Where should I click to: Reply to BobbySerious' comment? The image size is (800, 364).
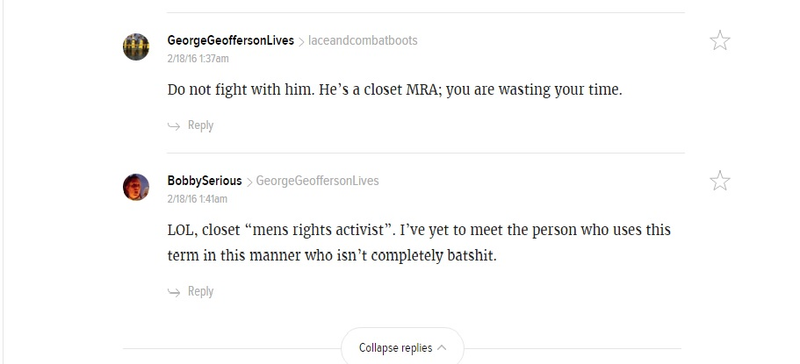(x=201, y=292)
